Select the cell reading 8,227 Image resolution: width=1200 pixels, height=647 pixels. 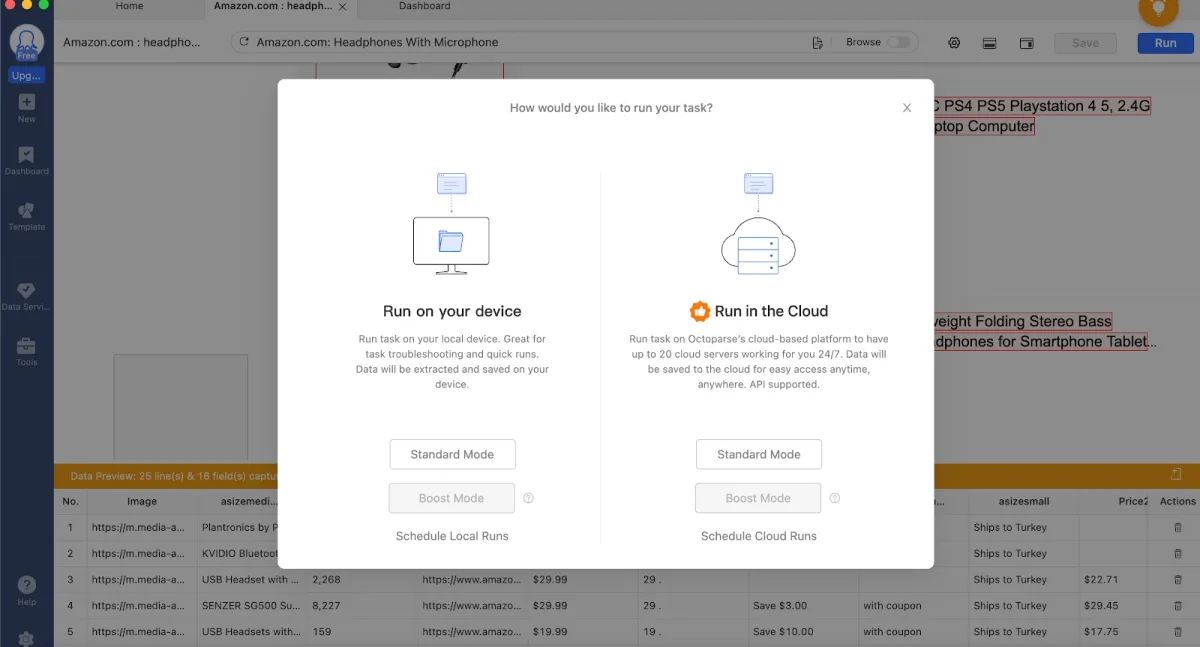[x=362, y=605]
